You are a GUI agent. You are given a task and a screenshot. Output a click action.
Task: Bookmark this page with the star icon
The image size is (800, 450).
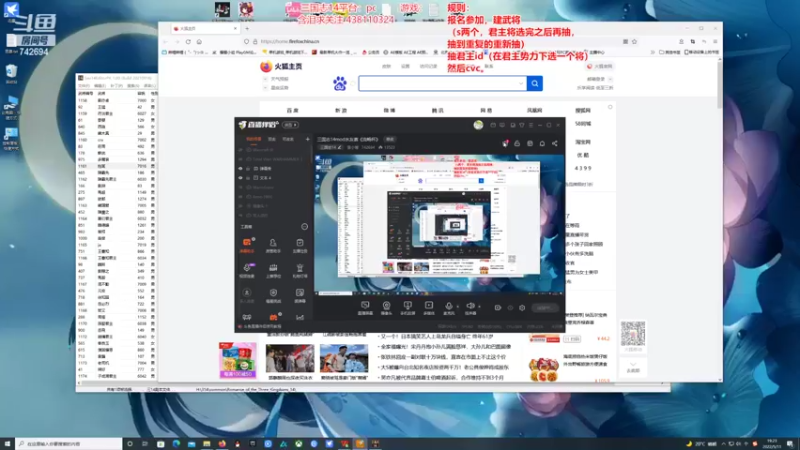pos(634,42)
